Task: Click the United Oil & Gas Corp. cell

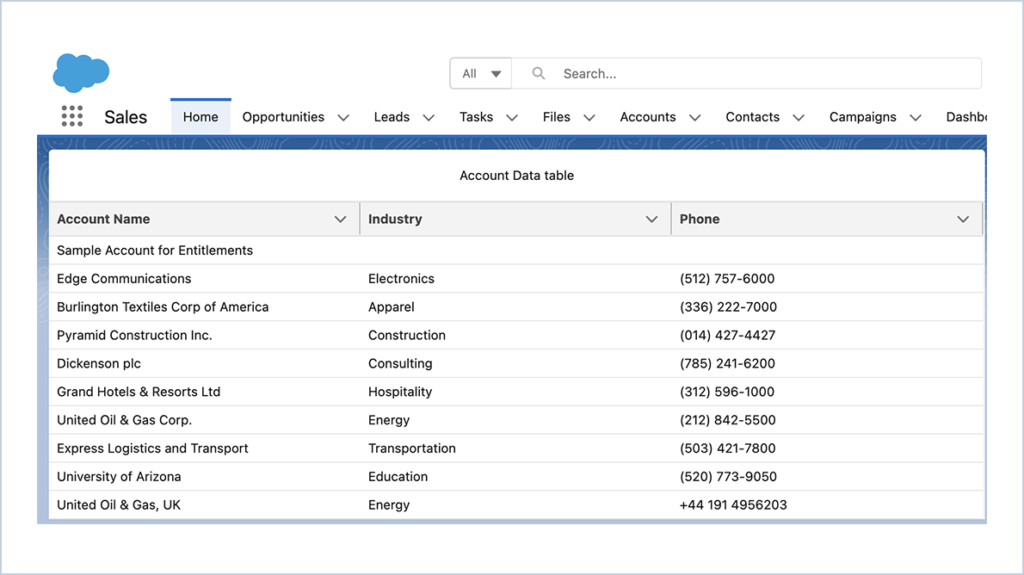Action: click(124, 420)
